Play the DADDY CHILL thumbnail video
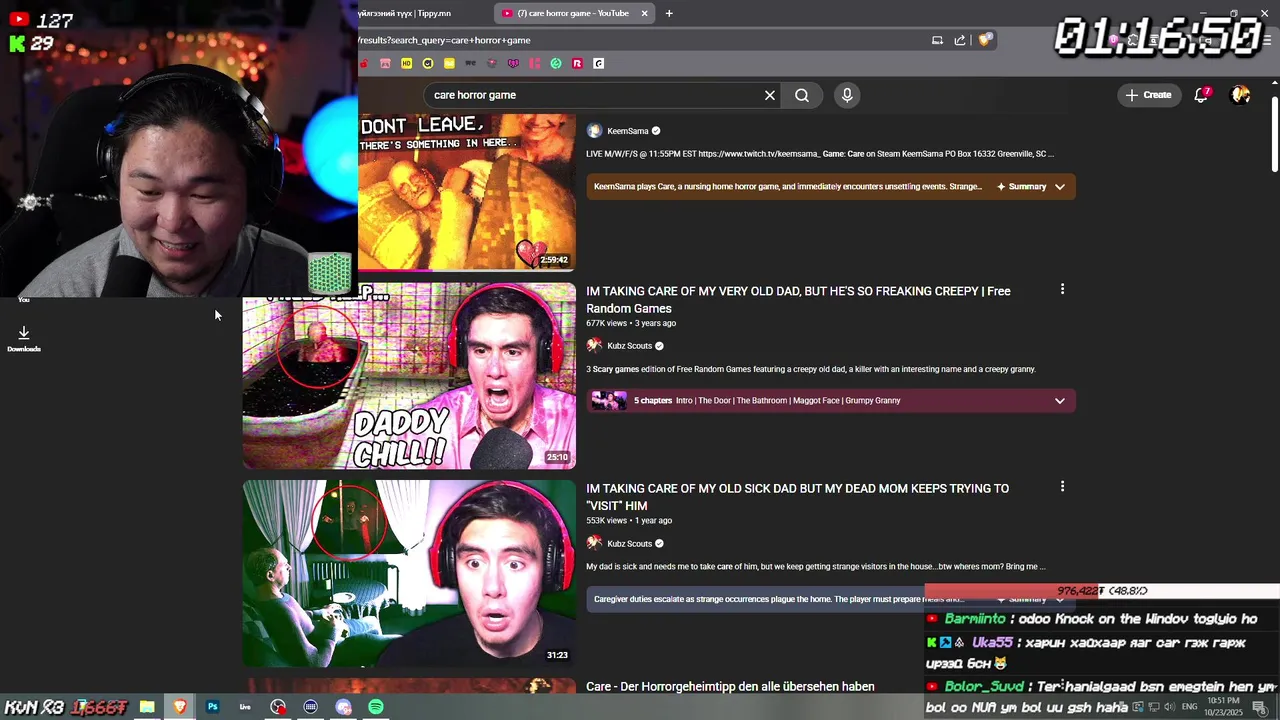 409,376
